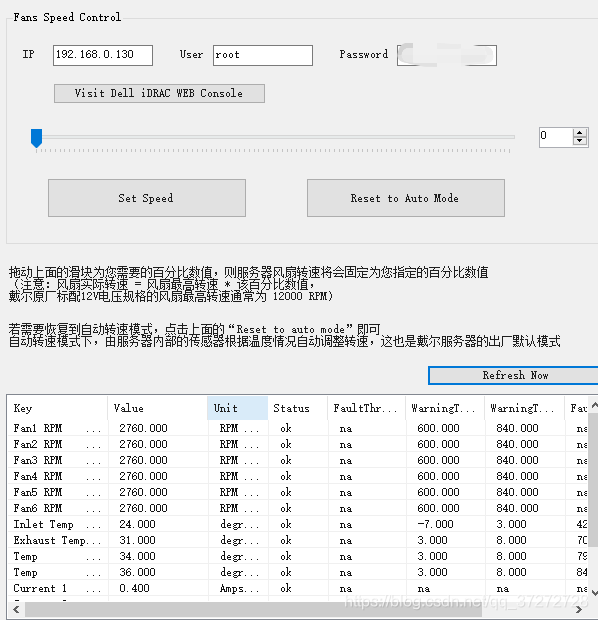Viewport: 598px width, 620px height.
Task: Click the 36.000 Temp value cell
Action: pyautogui.click(x=137, y=573)
